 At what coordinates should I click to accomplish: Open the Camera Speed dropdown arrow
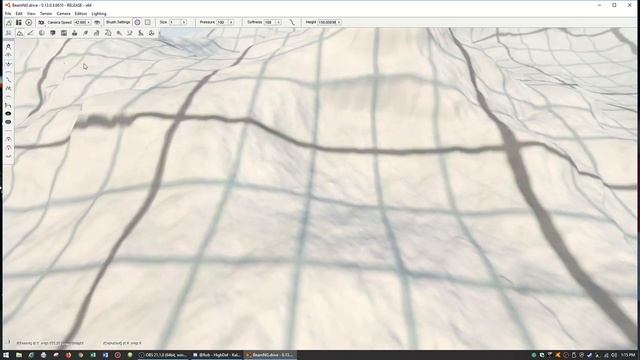click(x=89, y=22)
